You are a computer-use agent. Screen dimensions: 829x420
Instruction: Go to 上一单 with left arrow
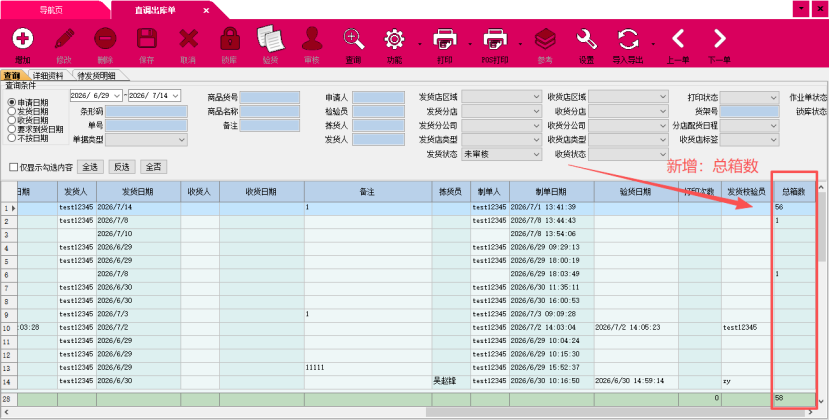677,39
